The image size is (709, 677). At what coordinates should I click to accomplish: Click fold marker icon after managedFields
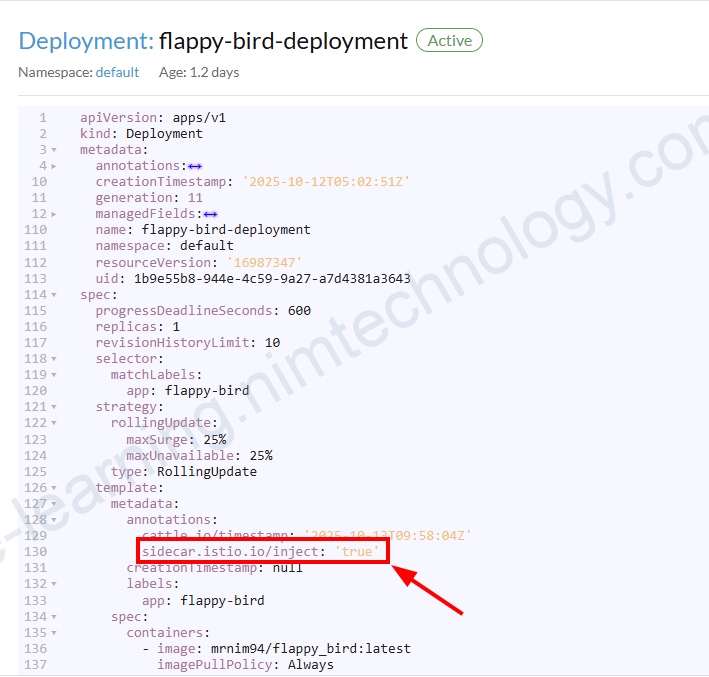pyautogui.click(x=210, y=214)
